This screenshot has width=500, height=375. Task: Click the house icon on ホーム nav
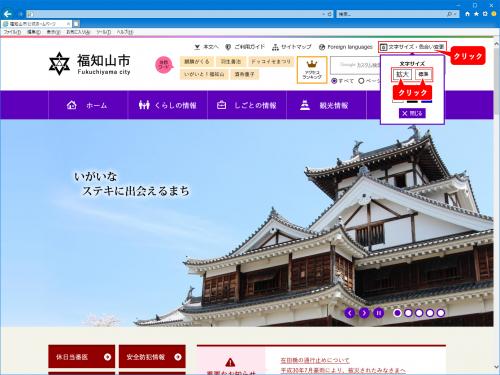tap(71, 105)
